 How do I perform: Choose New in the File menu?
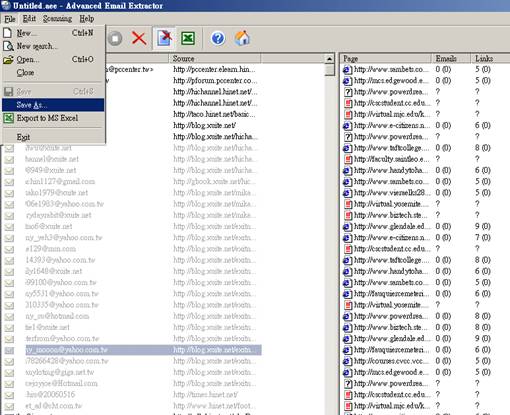click(x=53, y=33)
